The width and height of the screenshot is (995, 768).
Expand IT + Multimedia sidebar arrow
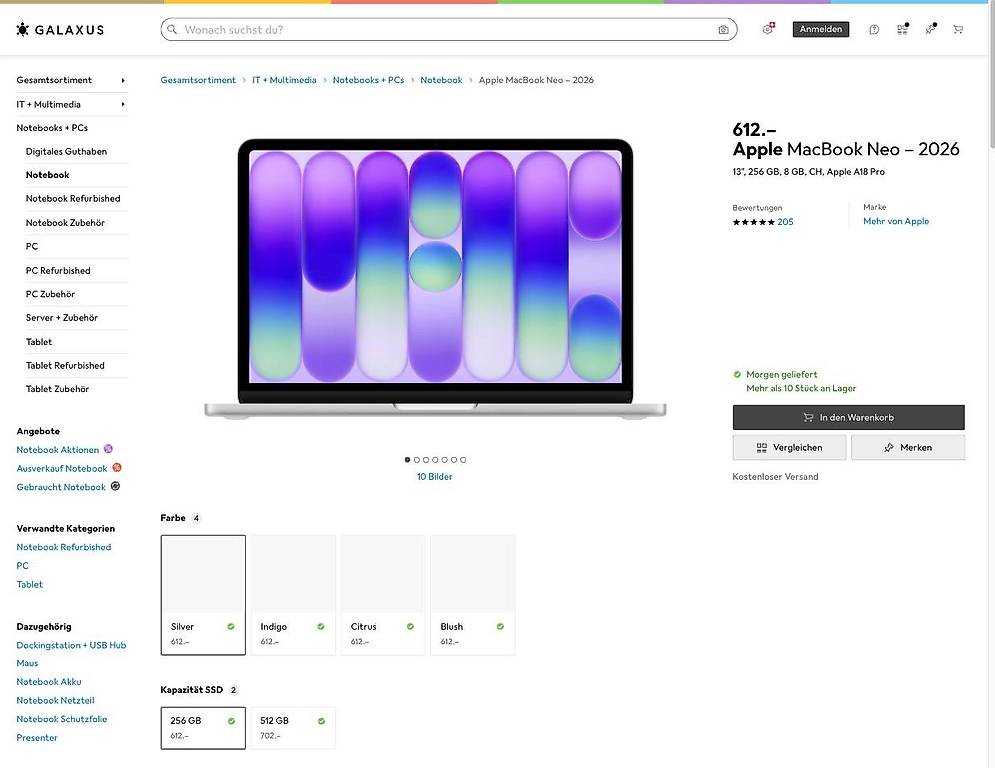(x=123, y=104)
